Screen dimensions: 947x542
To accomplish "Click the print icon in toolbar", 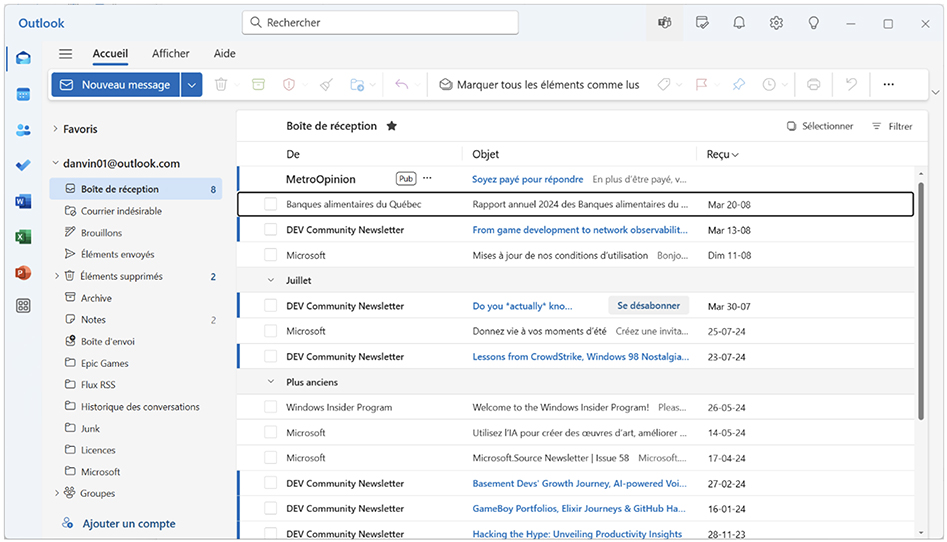I will pyautogui.click(x=813, y=85).
